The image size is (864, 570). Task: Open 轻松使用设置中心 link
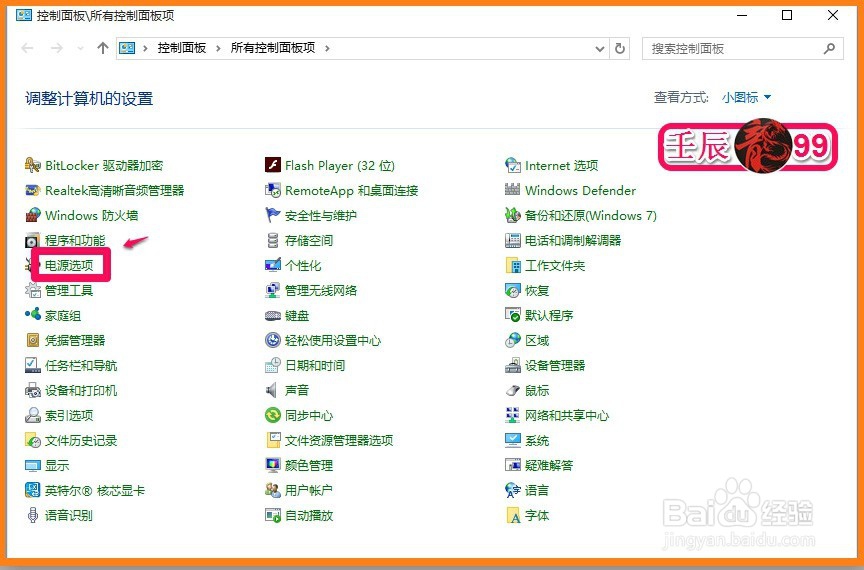click(333, 341)
